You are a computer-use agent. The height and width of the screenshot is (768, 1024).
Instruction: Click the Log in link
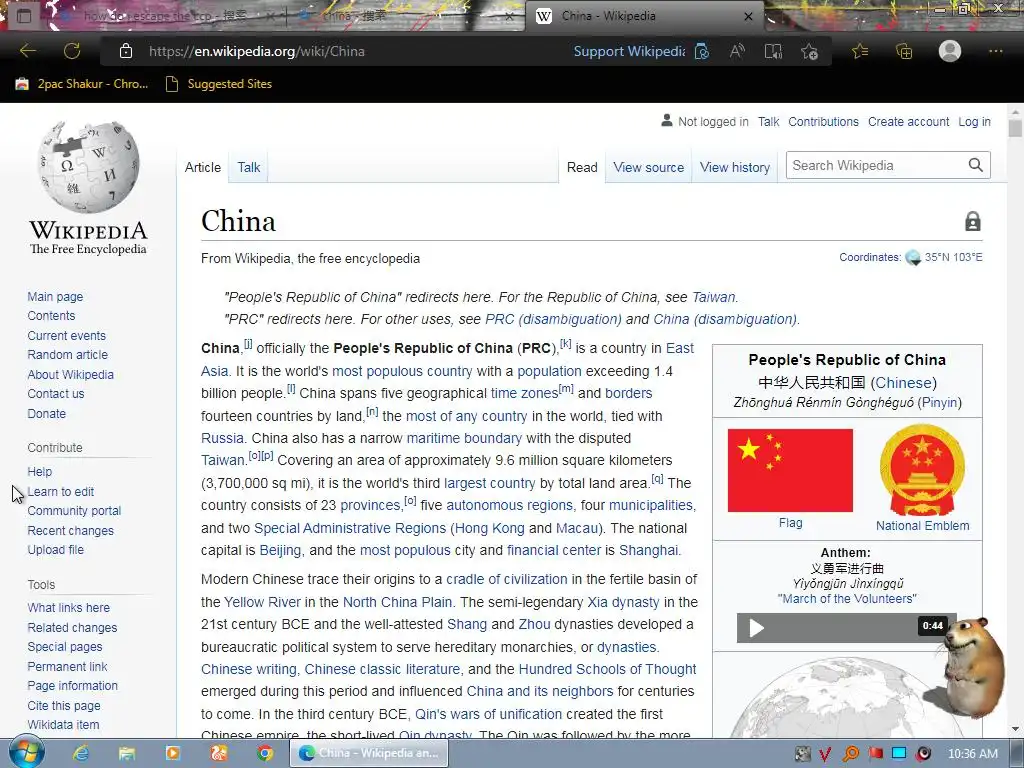[974, 121]
